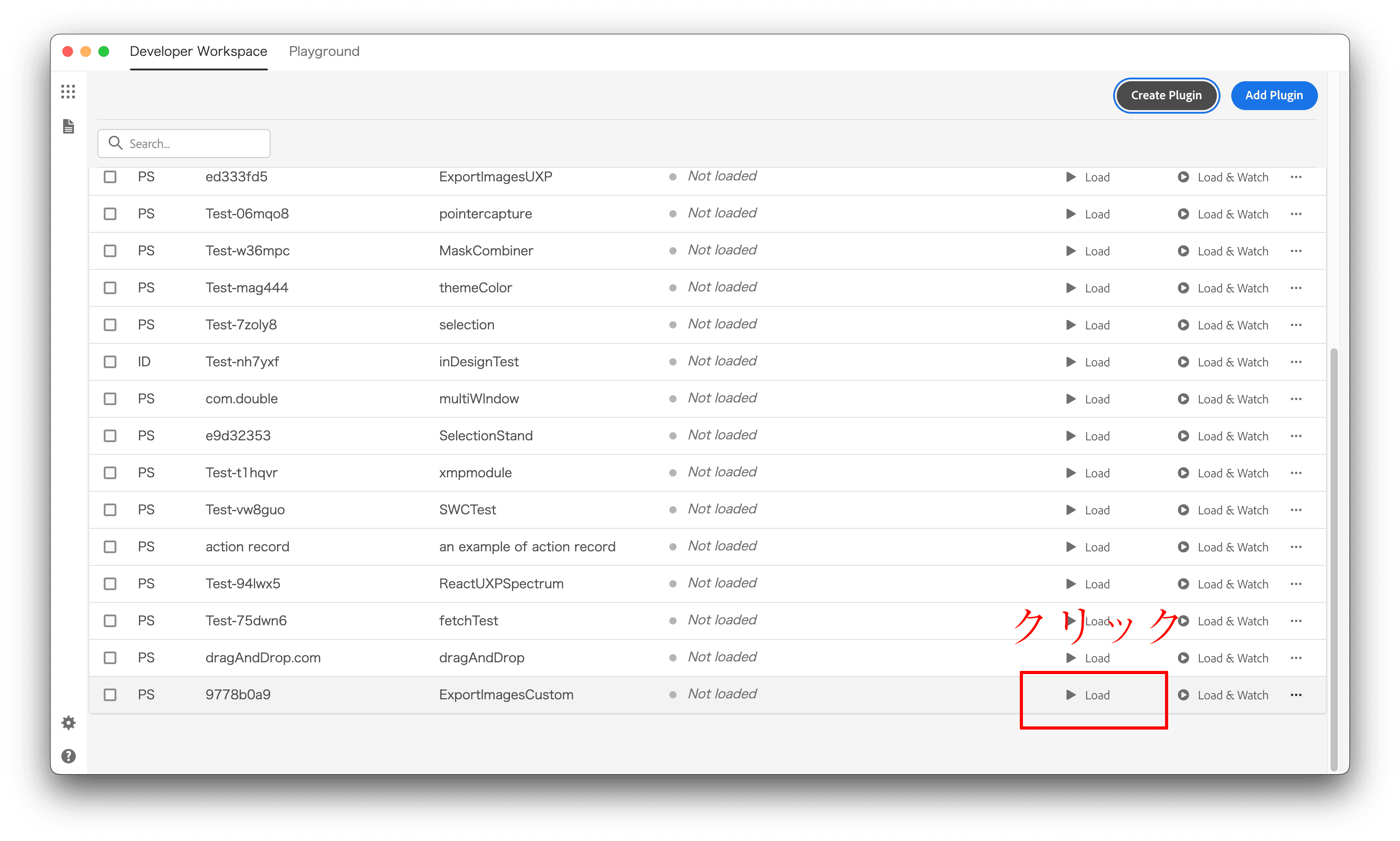This screenshot has height=841, width=1400.
Task: Toggle checkbox for SWCTest plugin row
Action: [112, 509]
